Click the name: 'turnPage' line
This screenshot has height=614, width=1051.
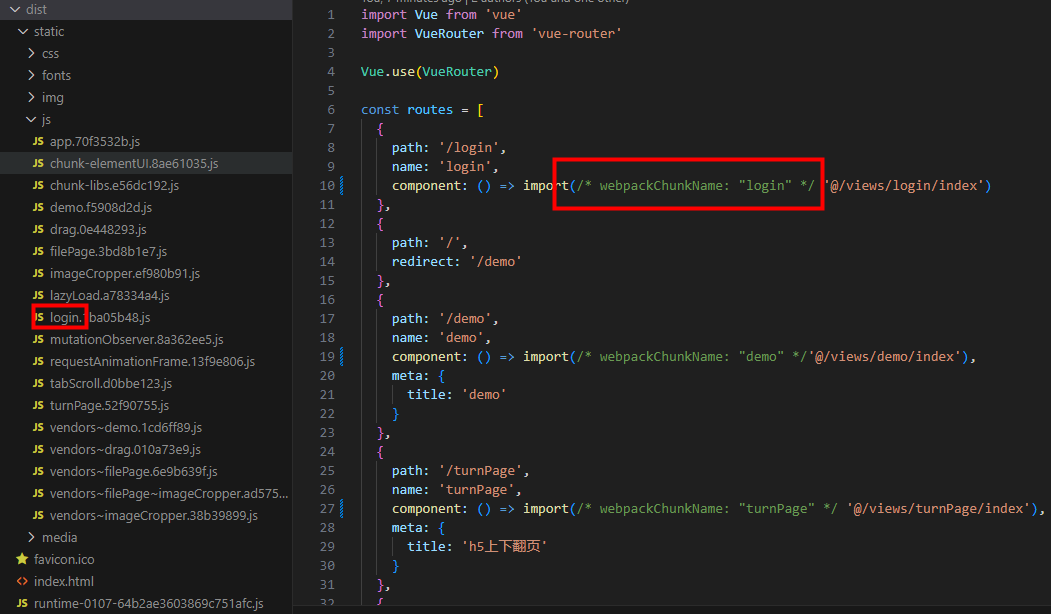(456, 490)
